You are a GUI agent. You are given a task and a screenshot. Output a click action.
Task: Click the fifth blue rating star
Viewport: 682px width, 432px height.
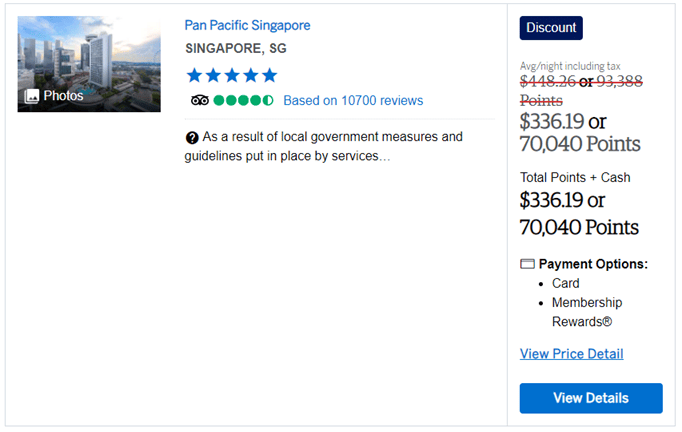point(269,75)
